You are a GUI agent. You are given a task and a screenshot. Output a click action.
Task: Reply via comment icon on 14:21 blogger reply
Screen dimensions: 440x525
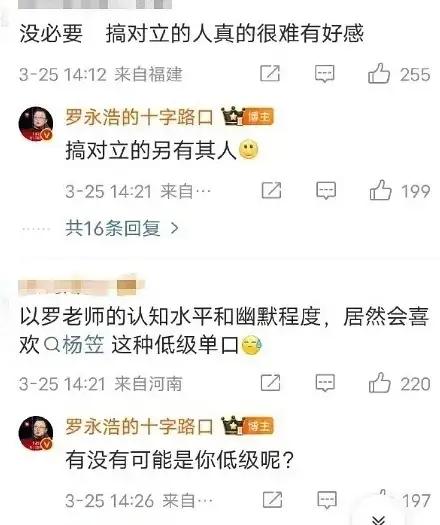tap(326, 191)
